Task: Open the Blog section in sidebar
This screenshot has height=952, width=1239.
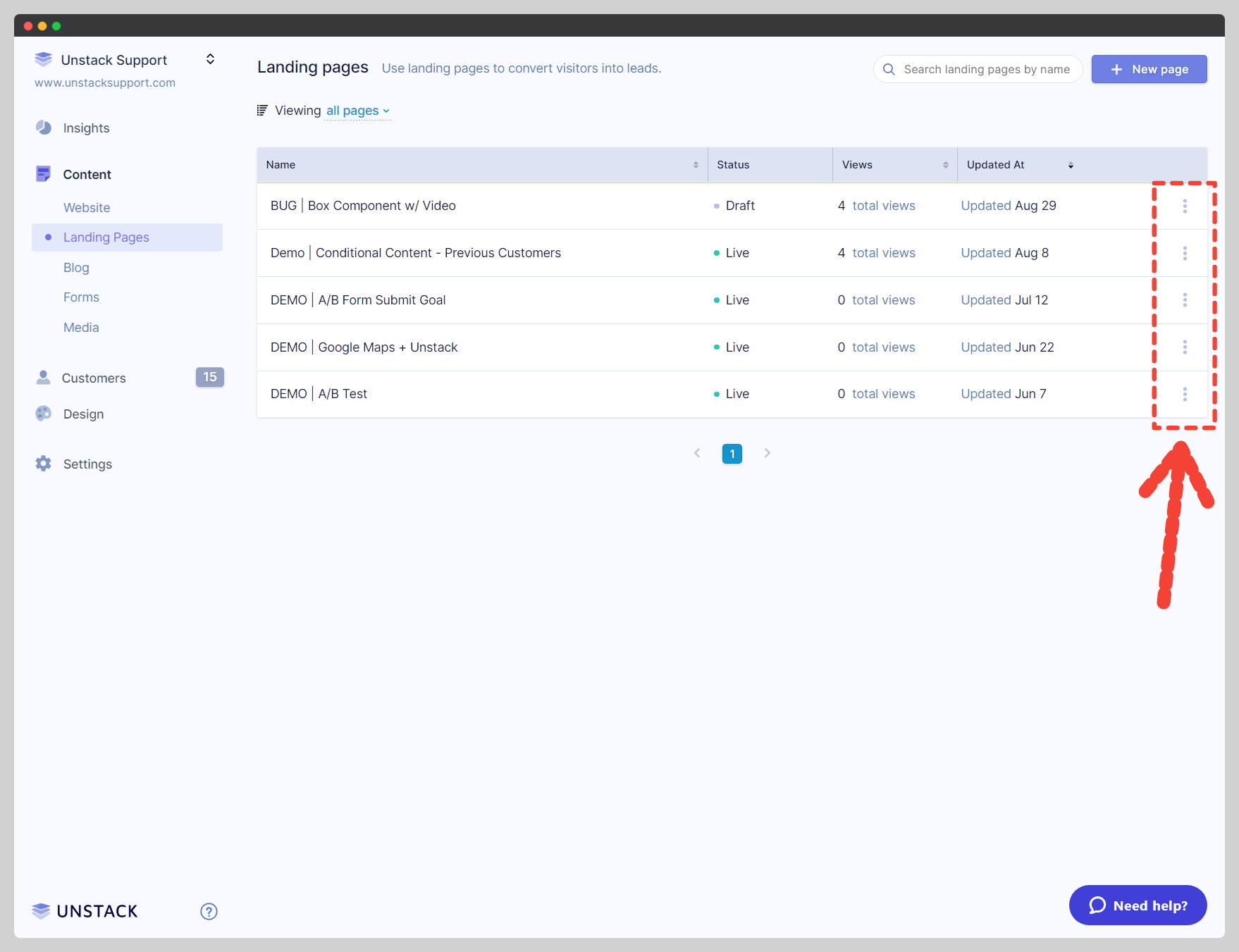Action: point(76,268)
